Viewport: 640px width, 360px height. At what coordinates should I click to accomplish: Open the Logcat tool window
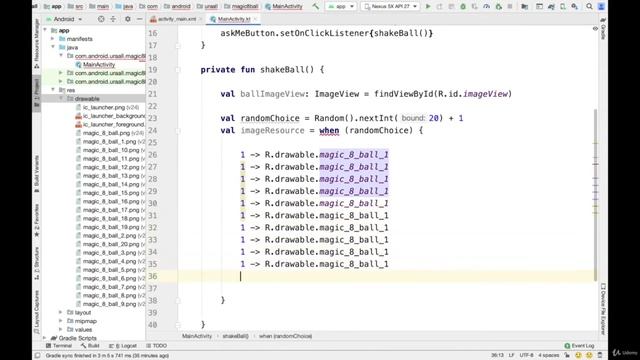(x=123, y=346)
